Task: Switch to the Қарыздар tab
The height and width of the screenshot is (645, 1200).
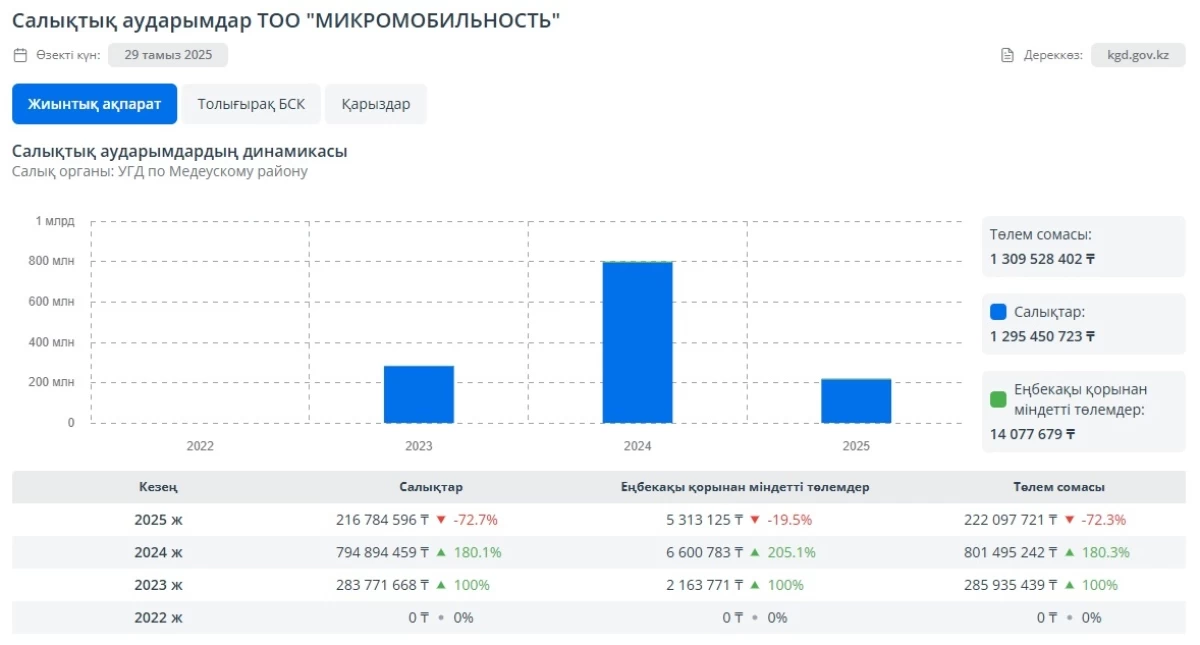Action: pos(376,104)
